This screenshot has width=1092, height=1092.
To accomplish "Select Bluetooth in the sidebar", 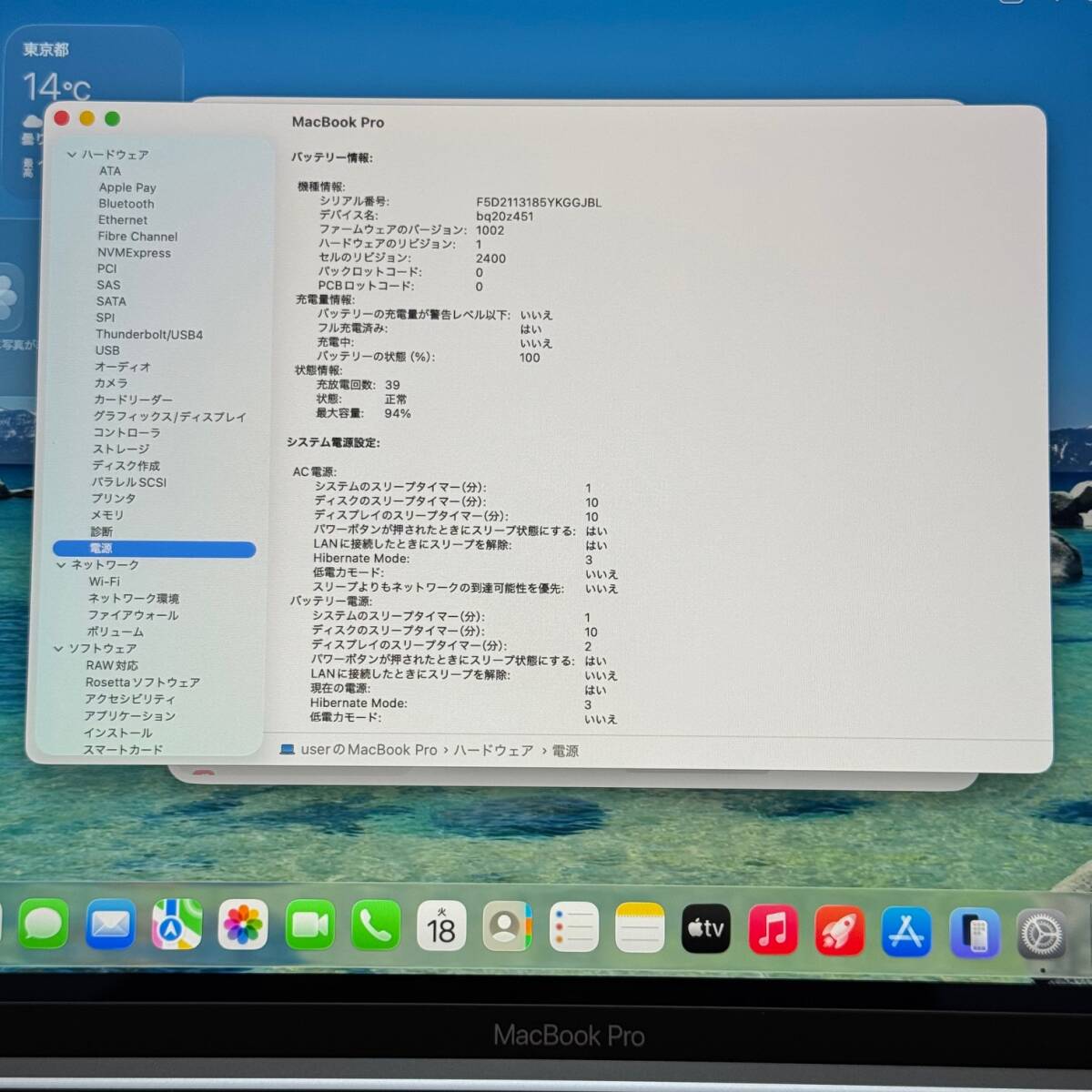I will (126, 204).
